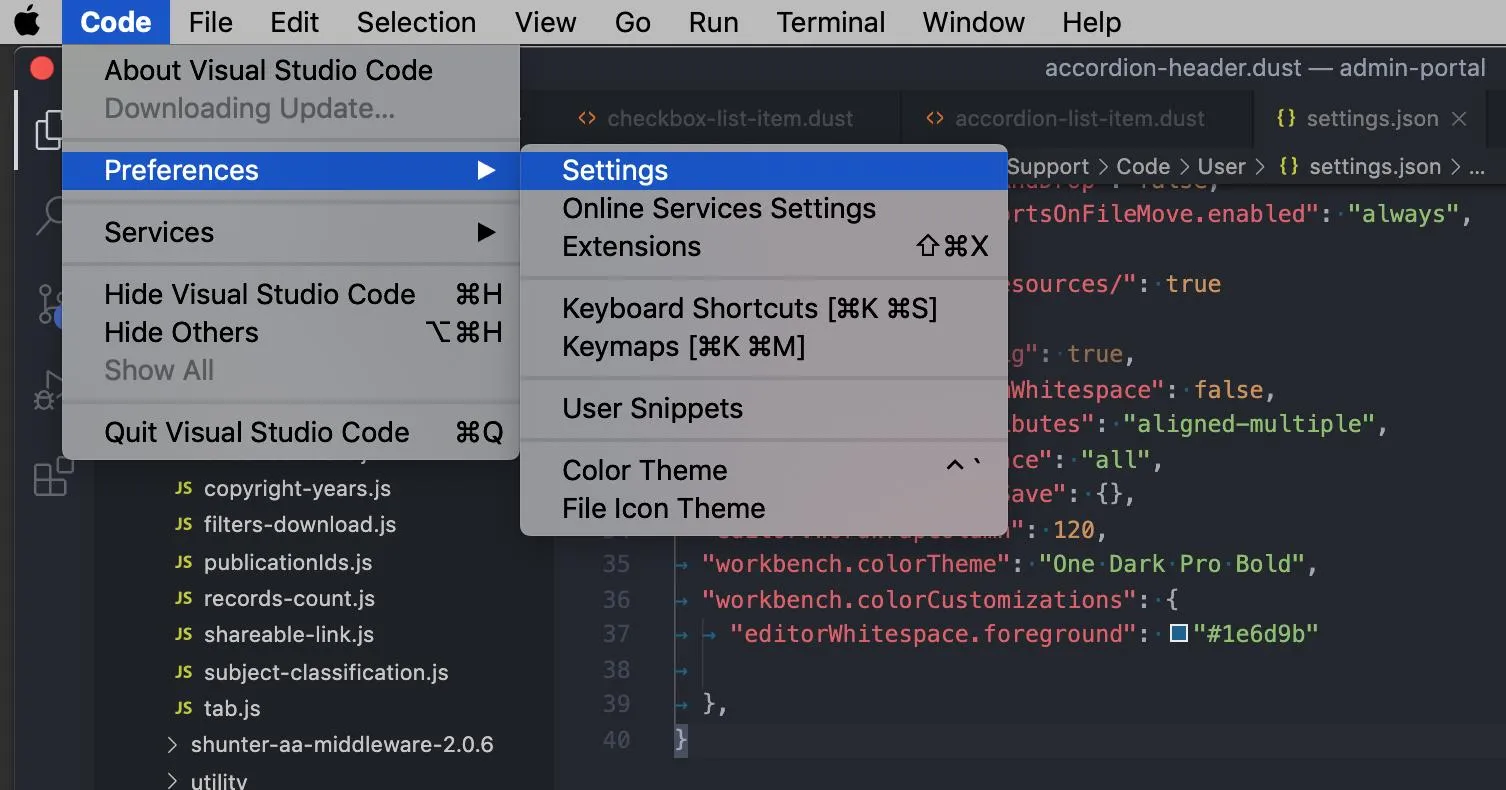
Task: Switch to the checkbox-list-item.dust tab
Action: click(730, 119)
